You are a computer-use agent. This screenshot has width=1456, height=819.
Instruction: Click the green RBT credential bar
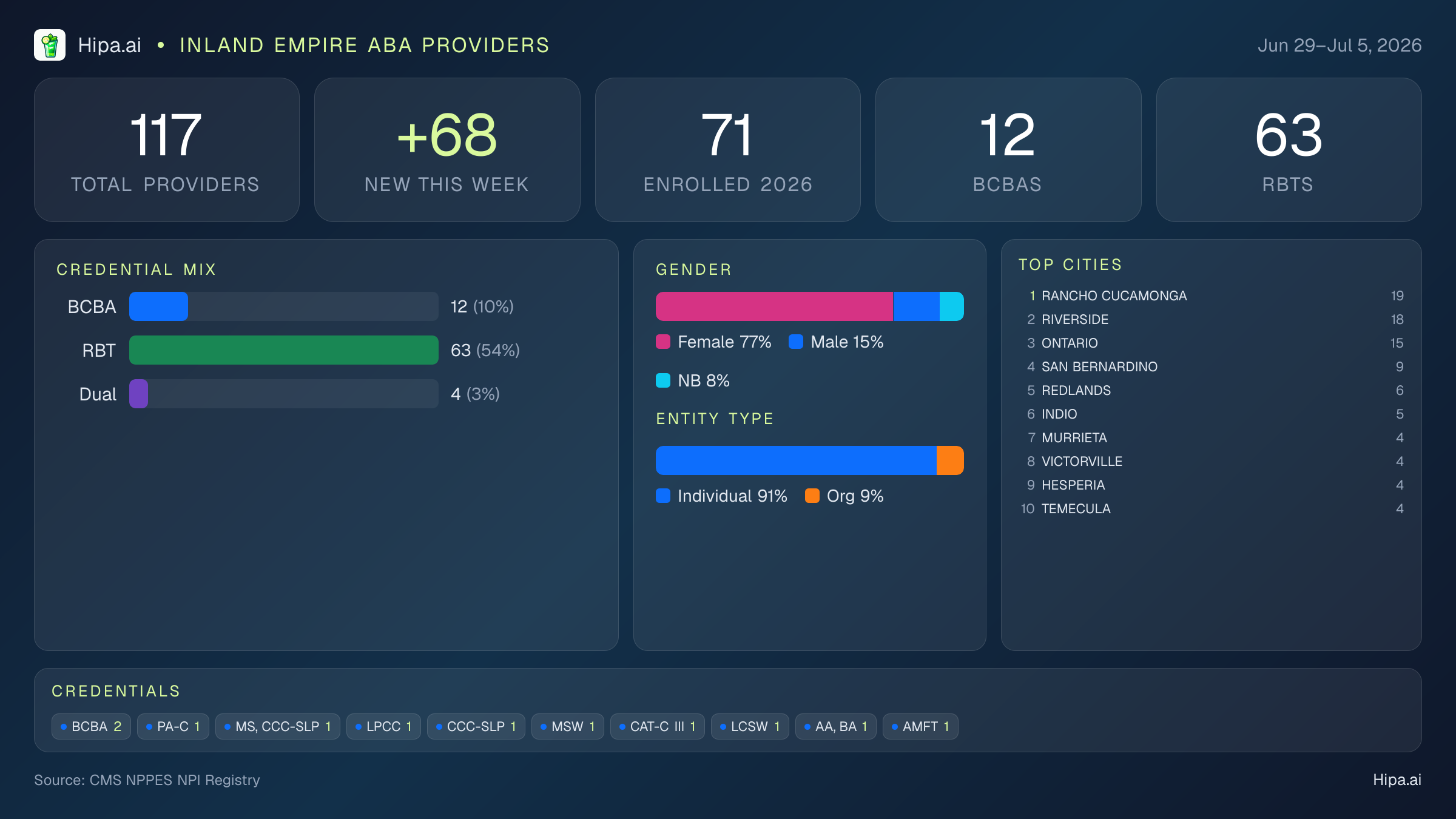284,350
